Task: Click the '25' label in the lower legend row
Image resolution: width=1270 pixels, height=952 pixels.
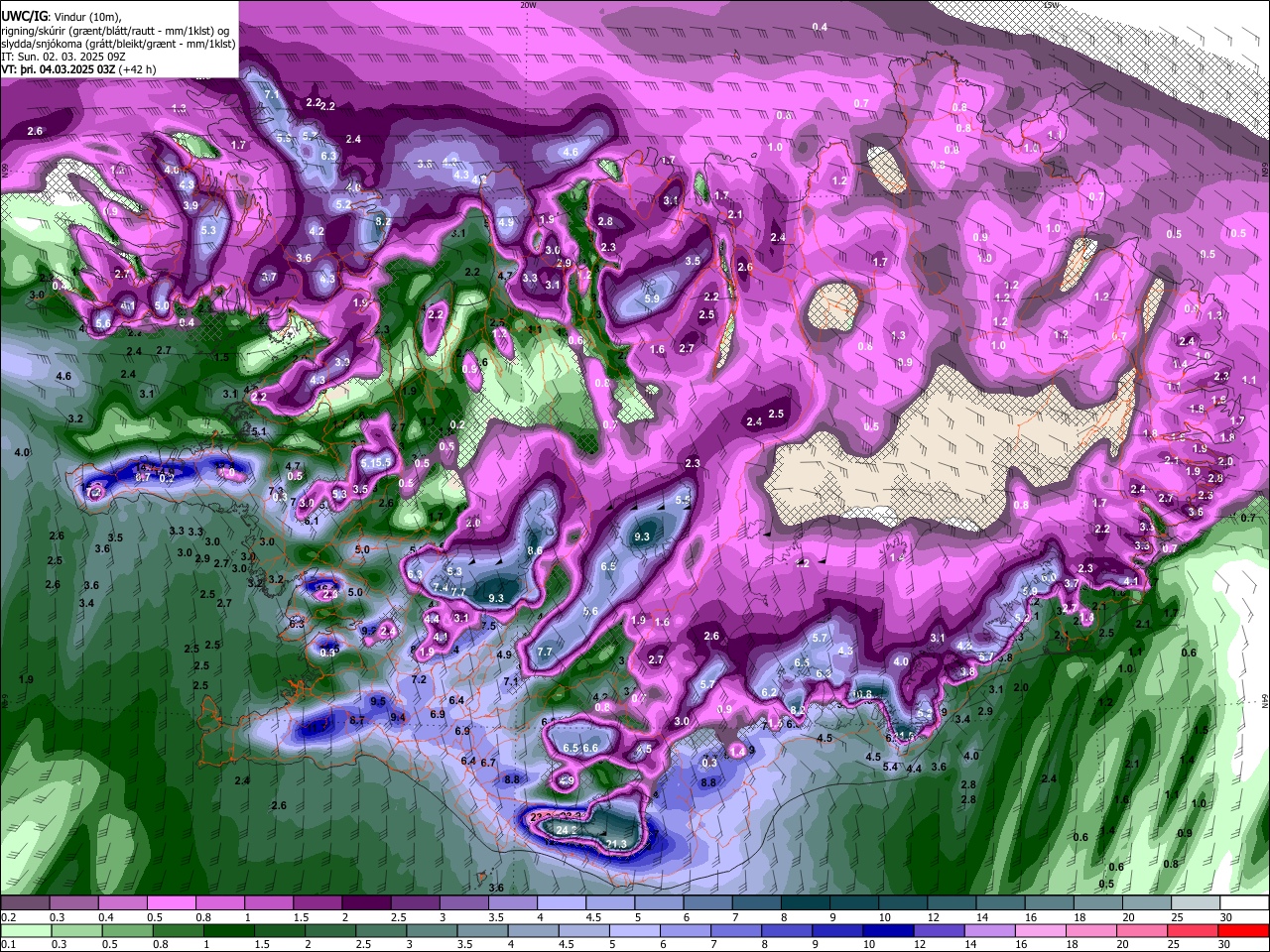Action: [1176, 945]
